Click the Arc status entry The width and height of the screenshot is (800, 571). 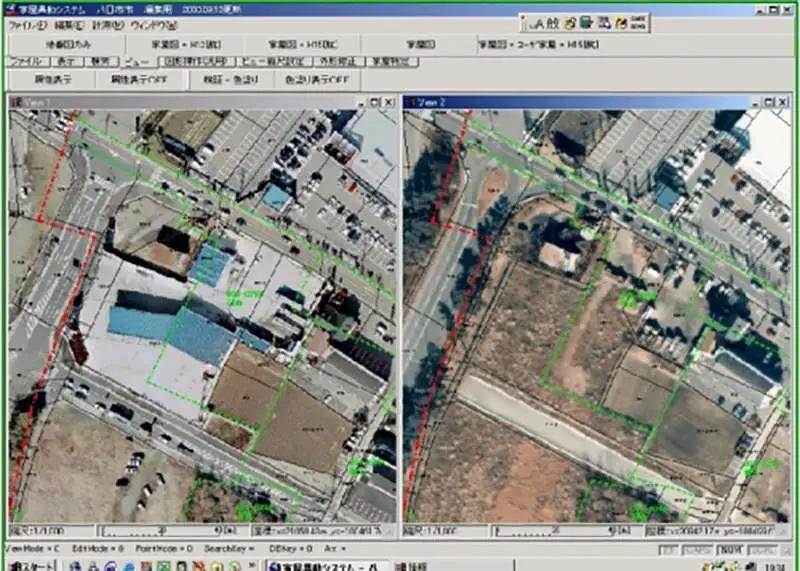pos(335,549)
